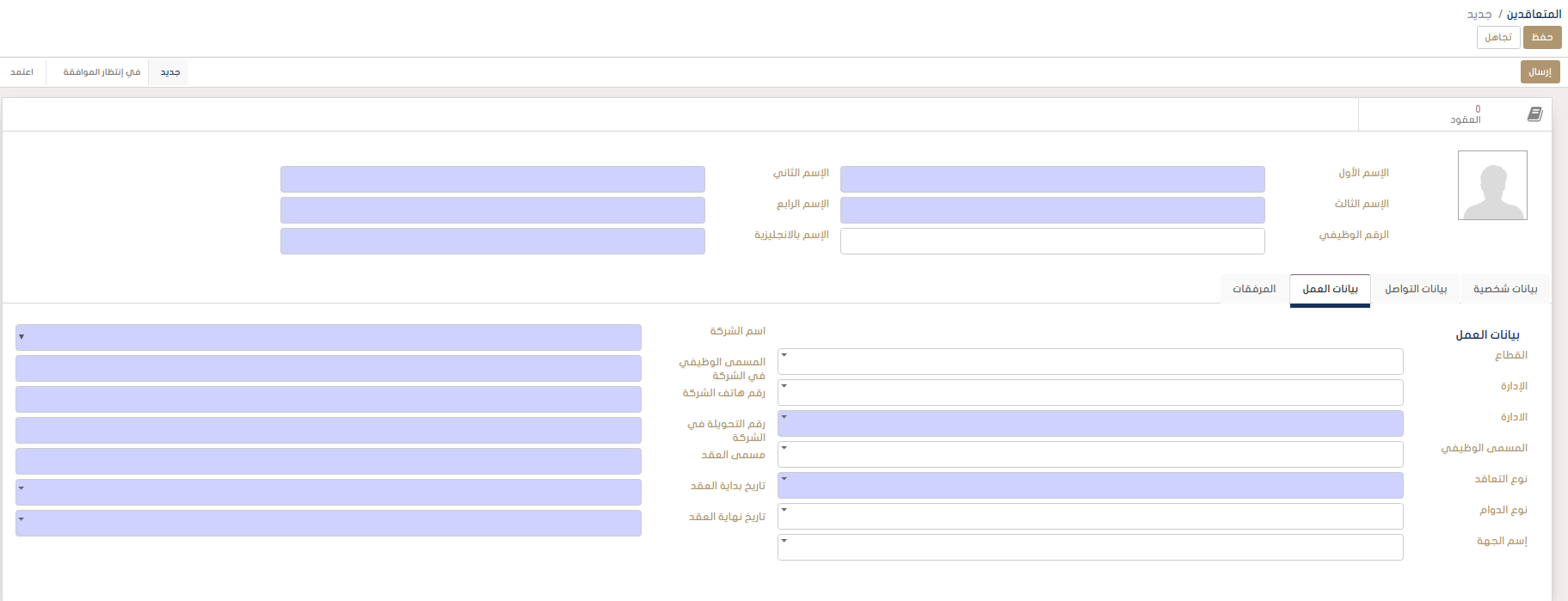
Task: Click the contracts book icon
Action: (1534, 114)
